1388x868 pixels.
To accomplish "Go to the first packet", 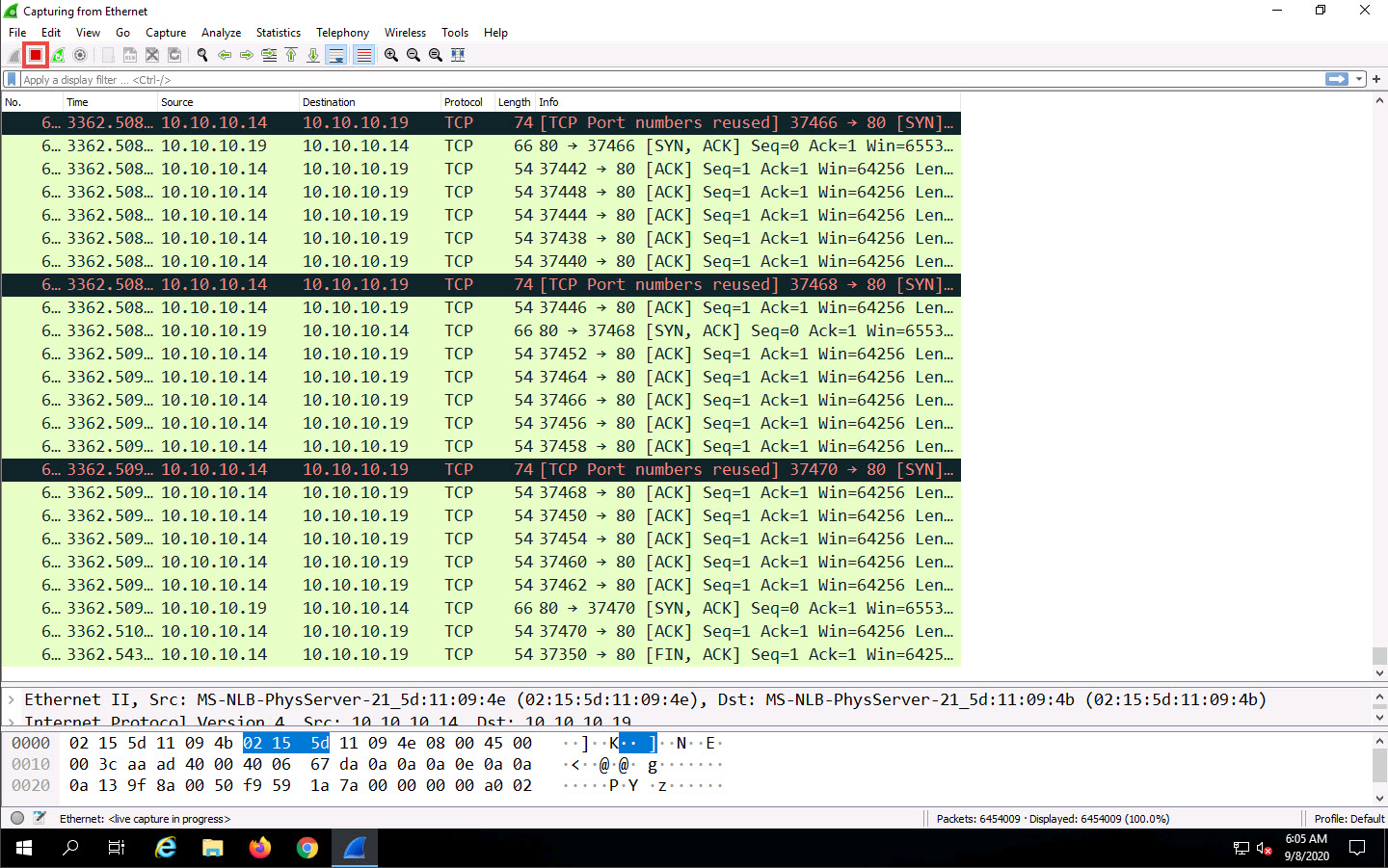I will click(x=291, y=55).
